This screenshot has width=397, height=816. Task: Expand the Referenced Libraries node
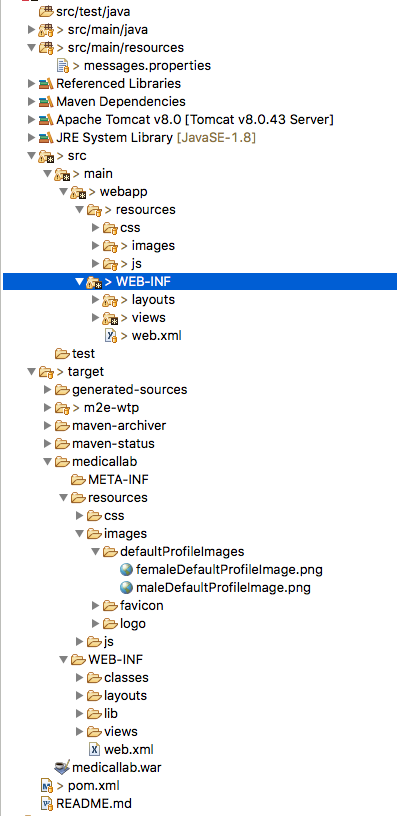[x=32, y=84]
